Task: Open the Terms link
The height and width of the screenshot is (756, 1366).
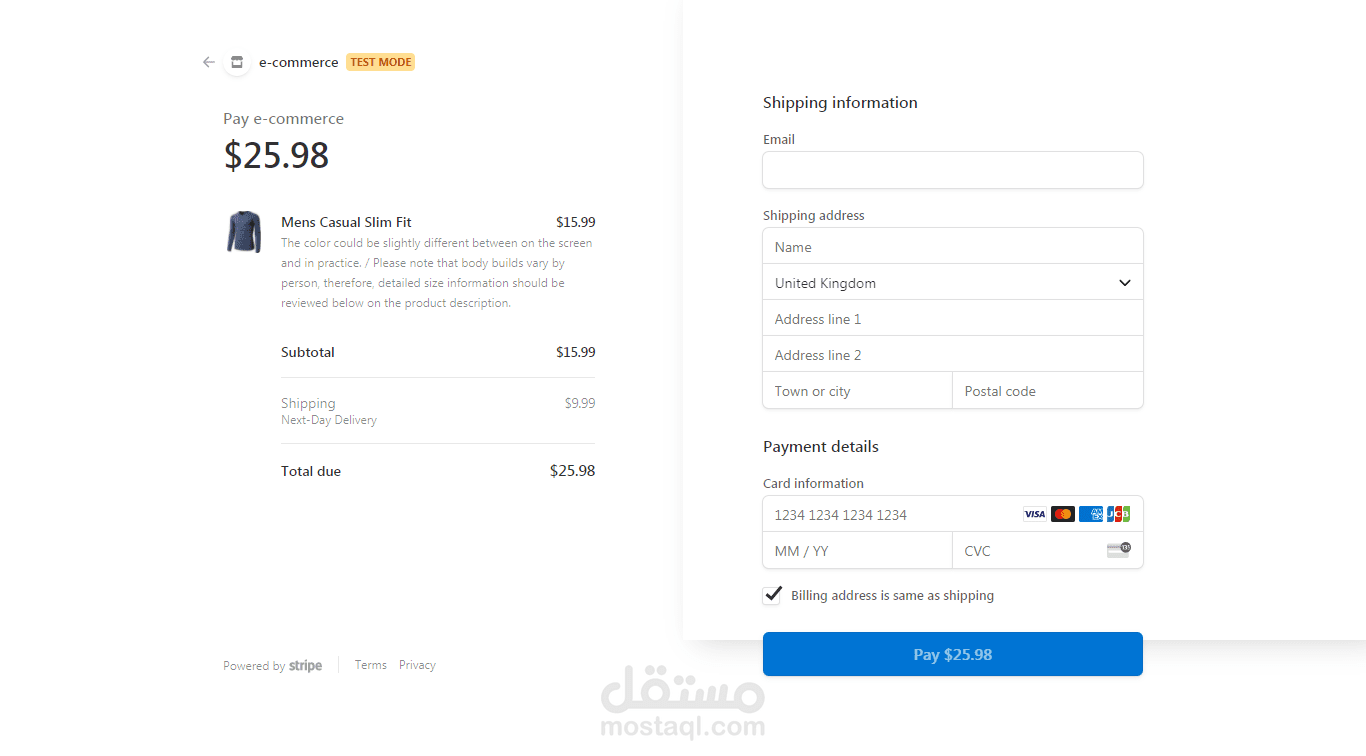Action: tap(370, 665)
